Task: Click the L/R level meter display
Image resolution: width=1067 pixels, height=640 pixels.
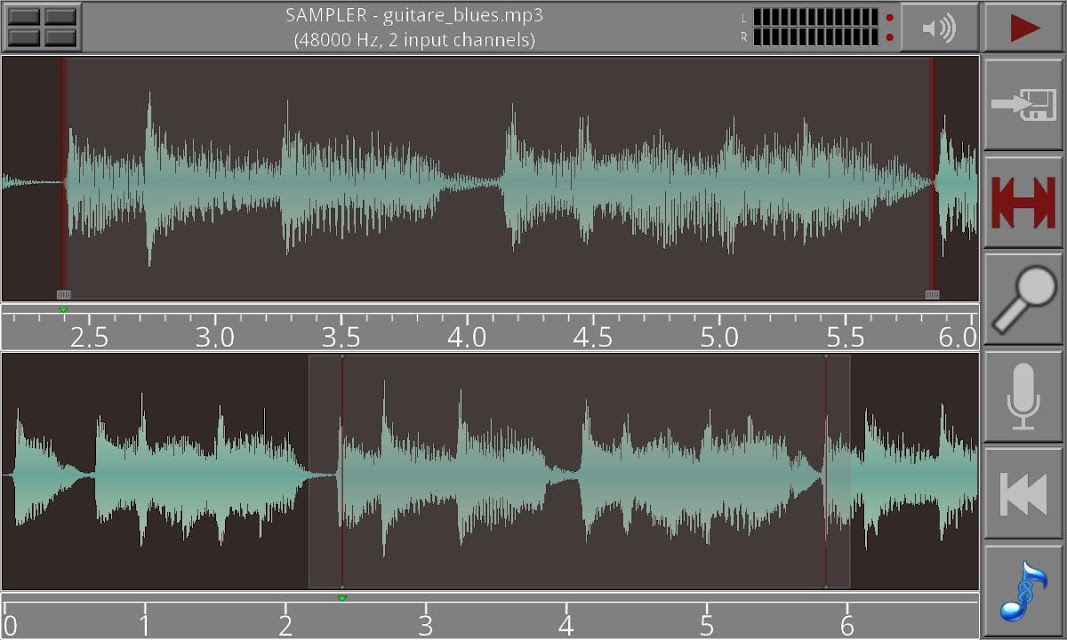Action: [815, 27]
